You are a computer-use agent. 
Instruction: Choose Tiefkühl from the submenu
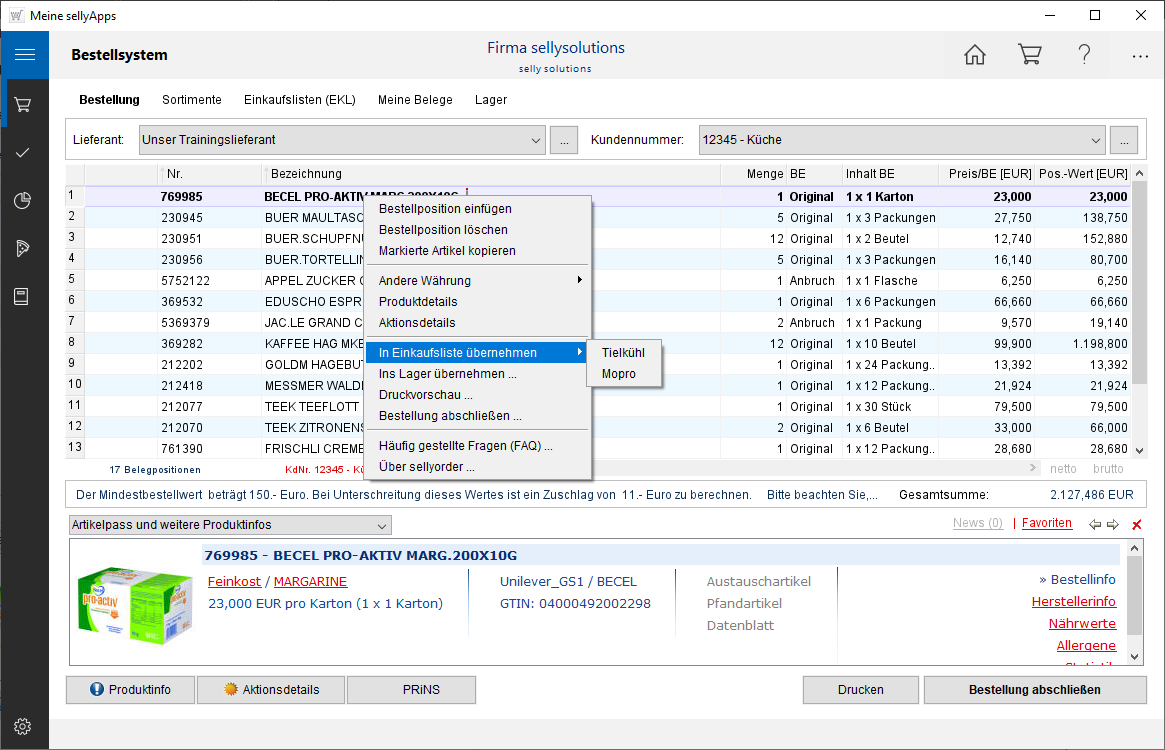[623, 353]
